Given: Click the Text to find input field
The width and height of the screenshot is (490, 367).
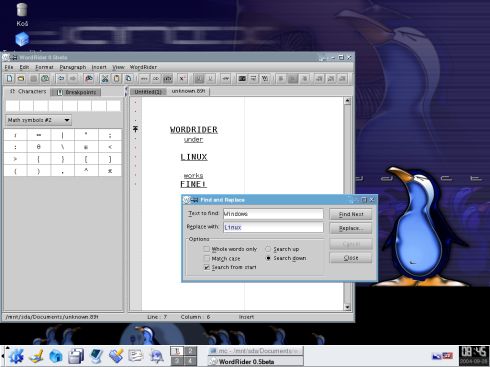Looking at the screenshot, I should pos(273,214).
